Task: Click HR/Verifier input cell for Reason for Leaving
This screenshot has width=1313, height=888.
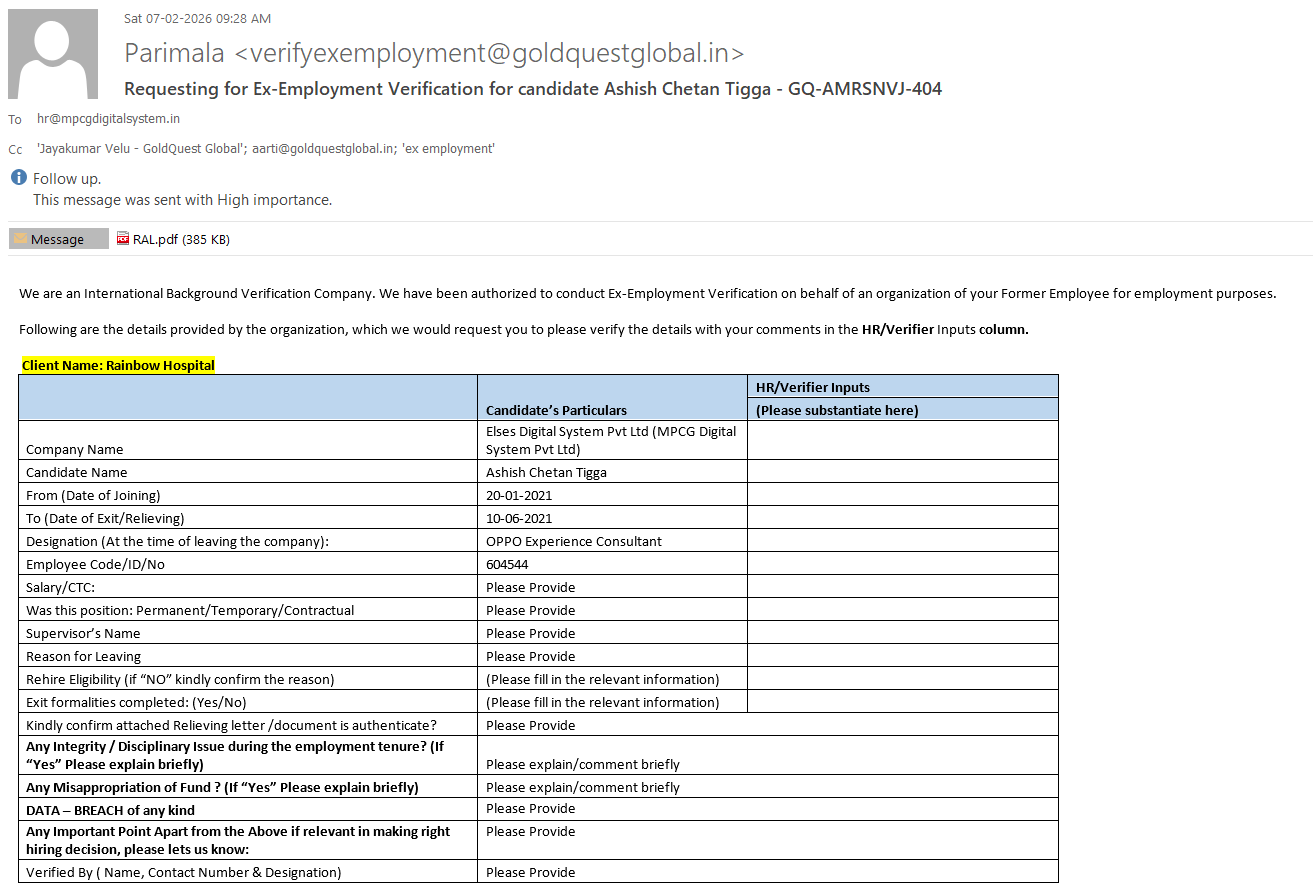Action: [x=902, y=655]
